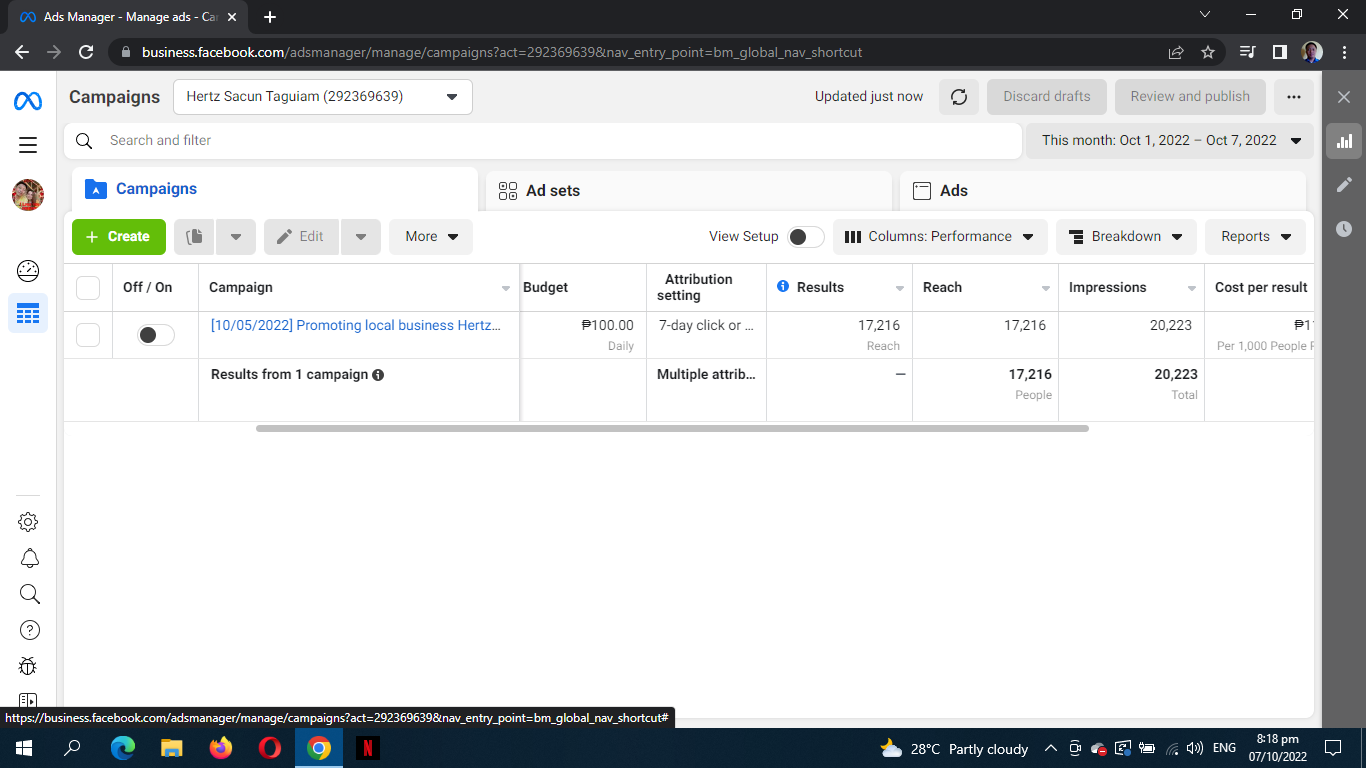Check the Promoting local business row checkbox

pos(88,335)
